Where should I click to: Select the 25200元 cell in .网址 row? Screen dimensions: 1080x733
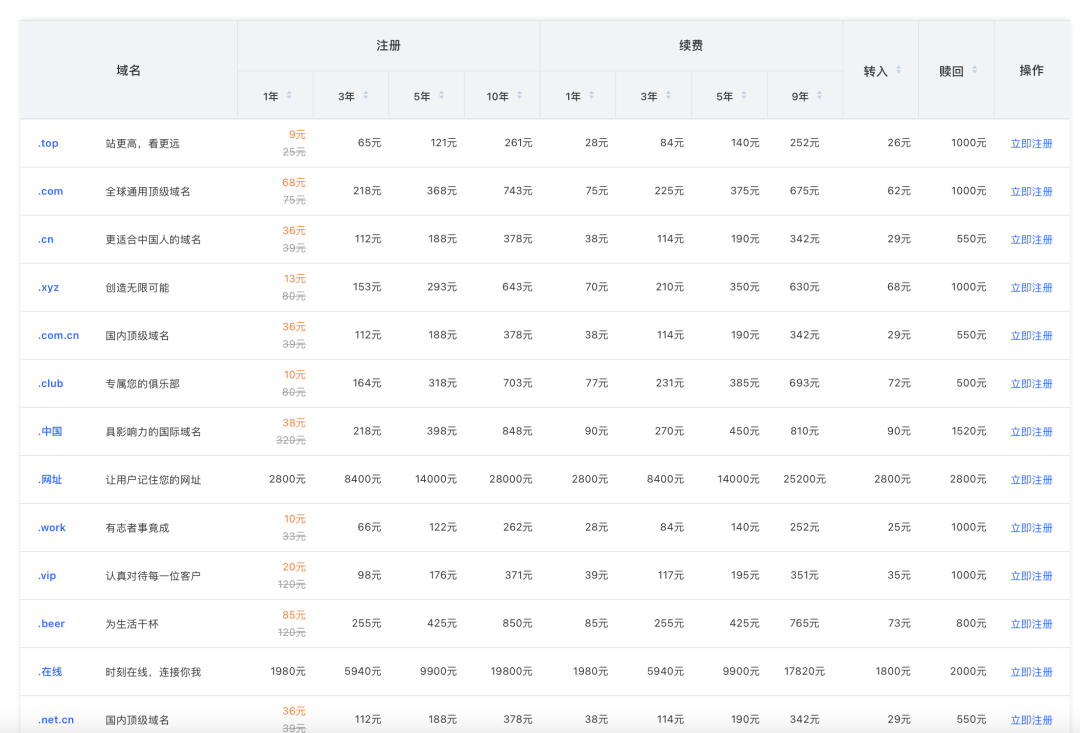(x=804, y=479)
